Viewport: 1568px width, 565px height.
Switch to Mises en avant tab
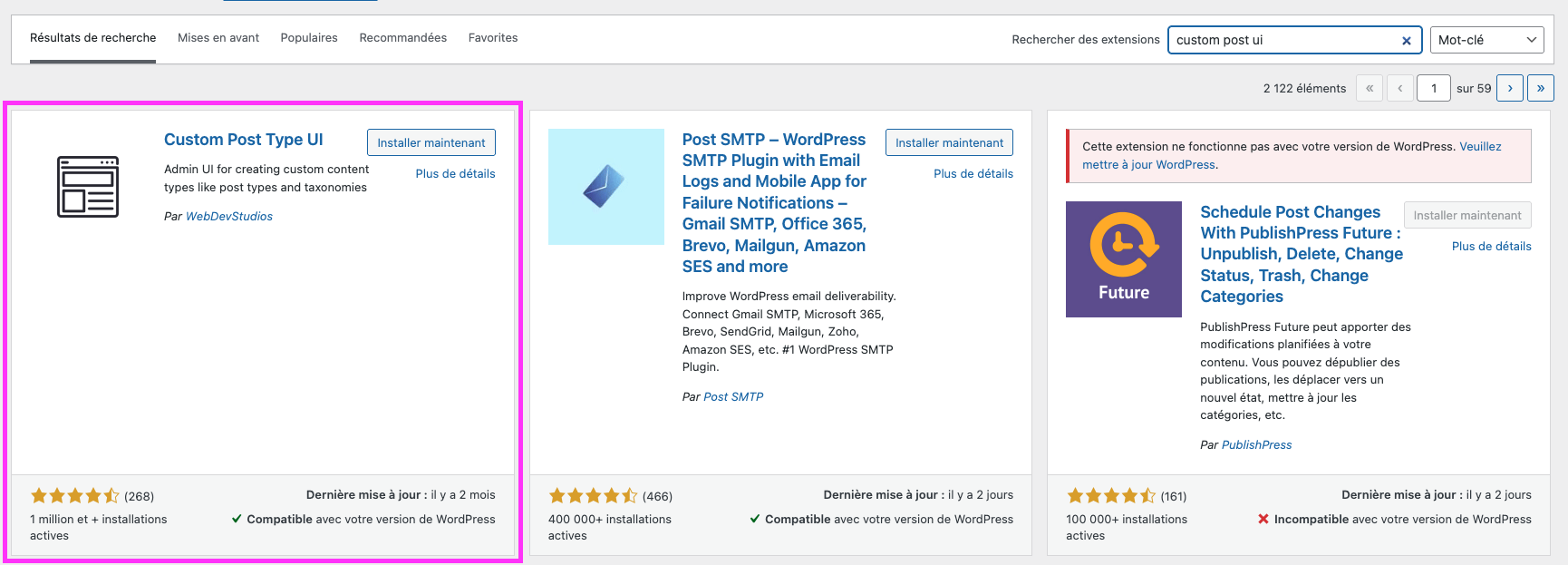pos(218,38)
